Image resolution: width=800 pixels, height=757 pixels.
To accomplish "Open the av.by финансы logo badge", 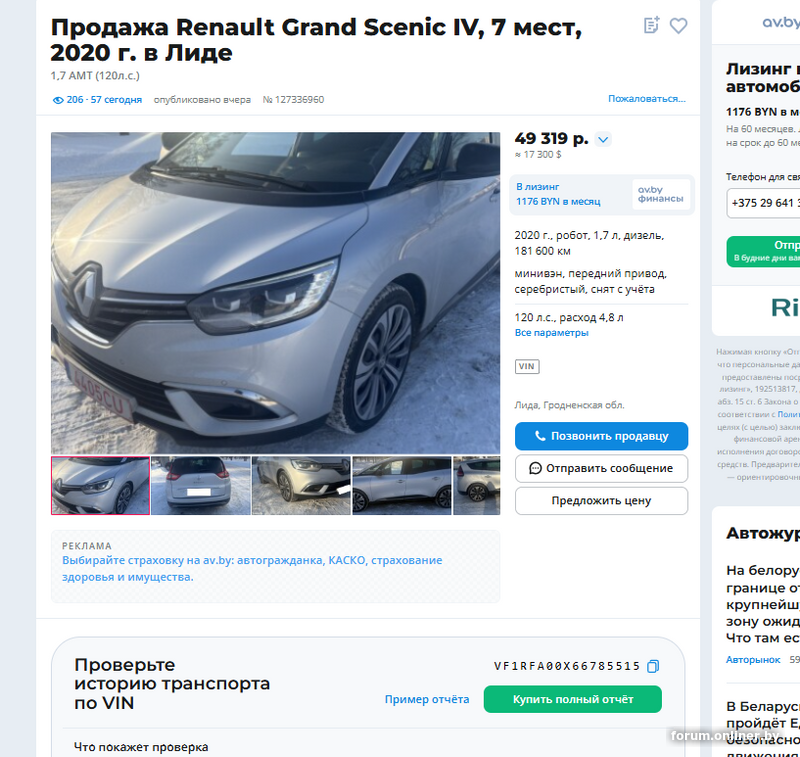I will coord(661,194).
